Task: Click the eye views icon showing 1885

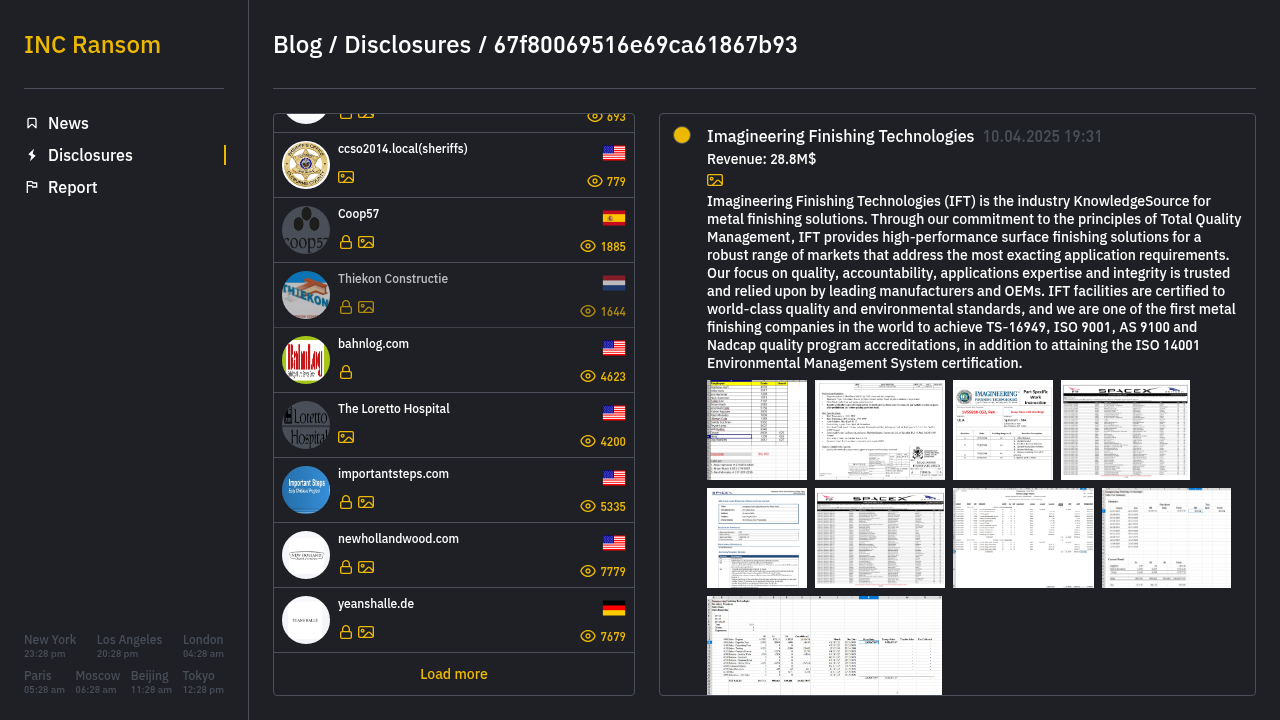Action: [x=588, y=246]
